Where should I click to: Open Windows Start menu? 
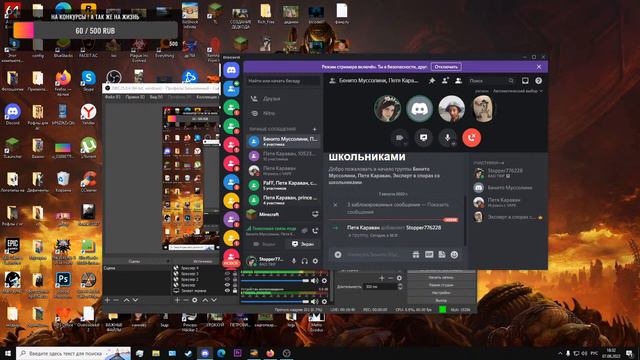tap(7, 353)
